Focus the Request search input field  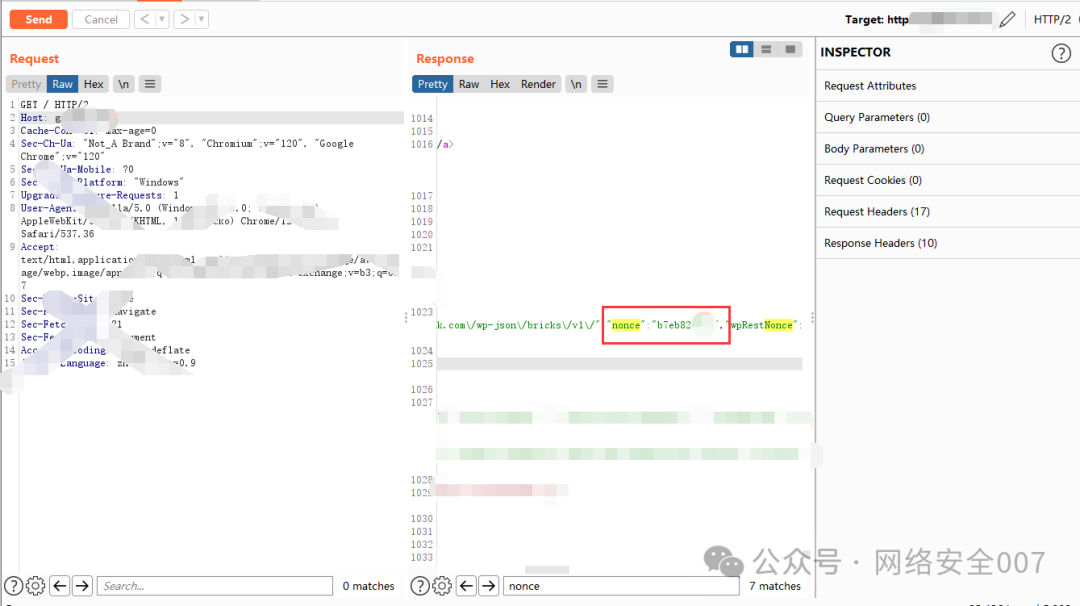tap(215, 586)
